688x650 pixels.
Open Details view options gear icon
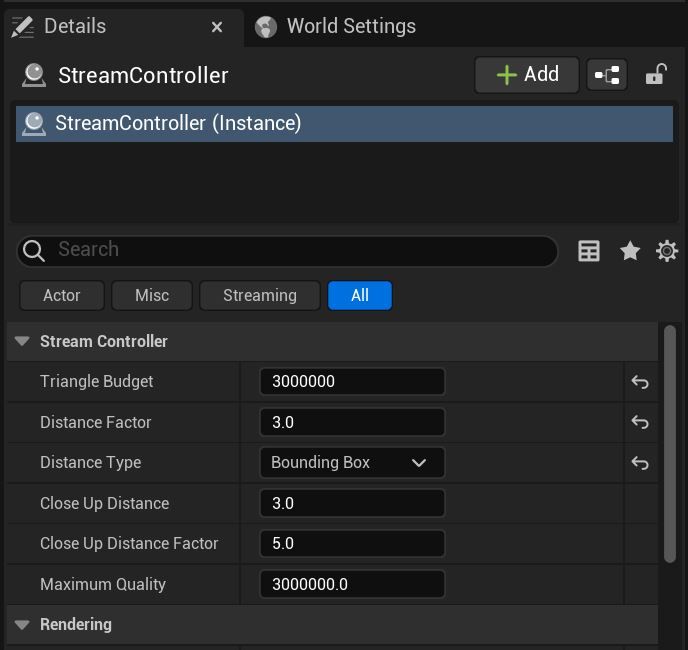[x=667, y=251]
